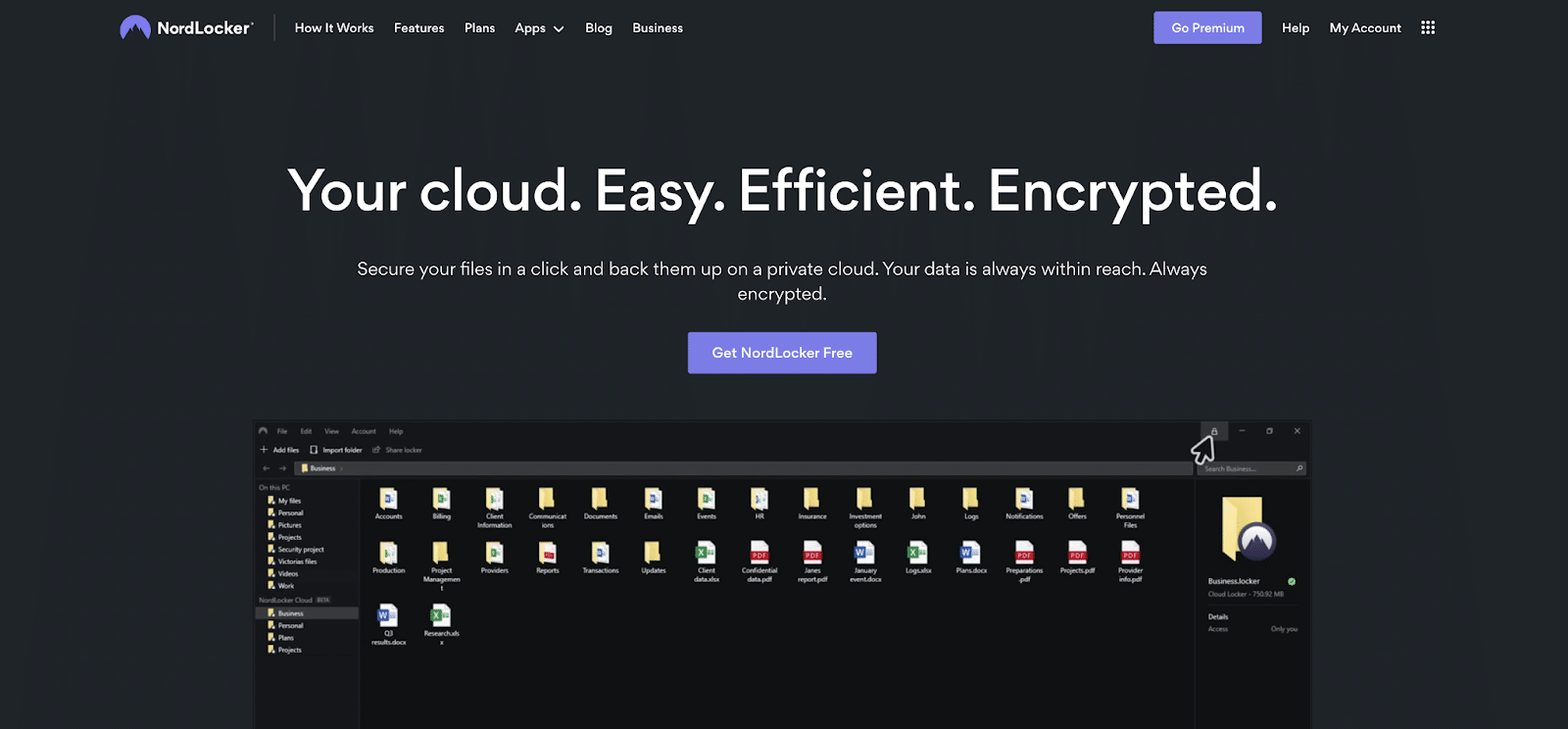Image resolution: width=1568 pixels, height=729 pixels.
Task: Click the lock icon in app titlebar
Action: pos(1213,431)
